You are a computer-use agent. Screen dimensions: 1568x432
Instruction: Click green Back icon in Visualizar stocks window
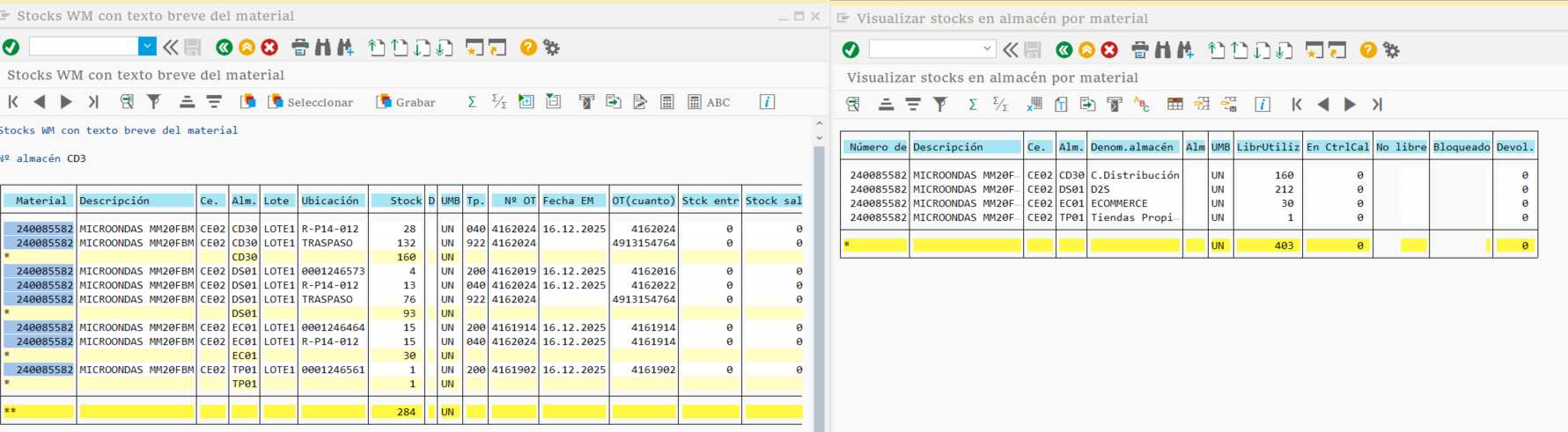click(x=1064, y=50)
